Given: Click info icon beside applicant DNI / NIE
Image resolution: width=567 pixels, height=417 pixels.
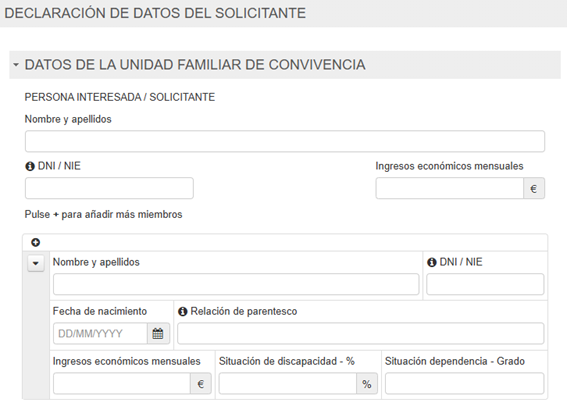Looking at the screenshot, I should tap(29, 166).
